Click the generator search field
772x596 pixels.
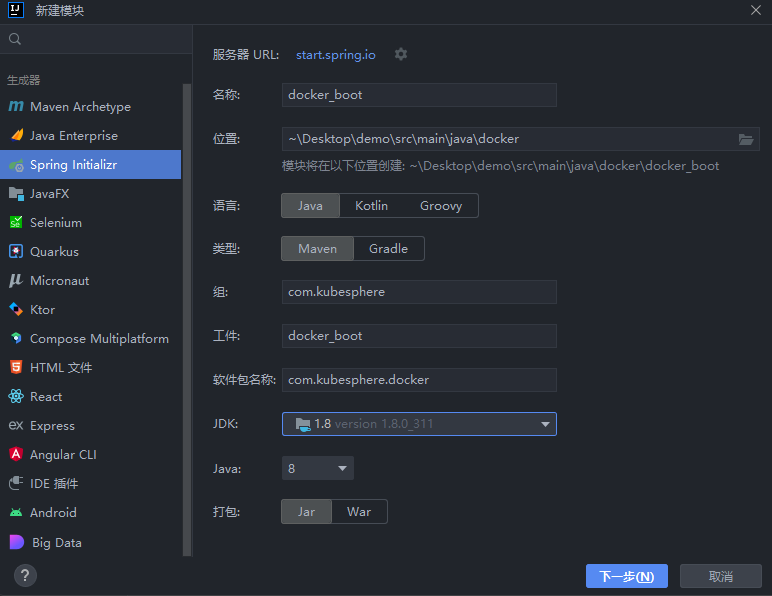pyautogui.click(x=96, y=39)
